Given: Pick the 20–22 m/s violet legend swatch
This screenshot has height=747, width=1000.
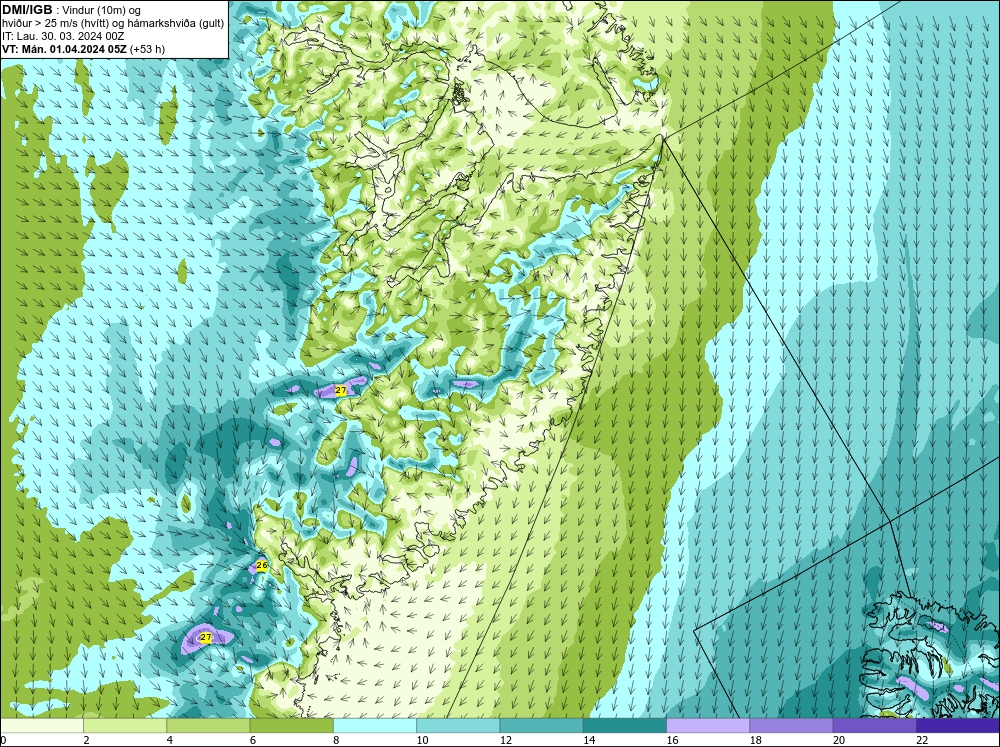Looking at the screenshot, I should [x=874, y=725].
